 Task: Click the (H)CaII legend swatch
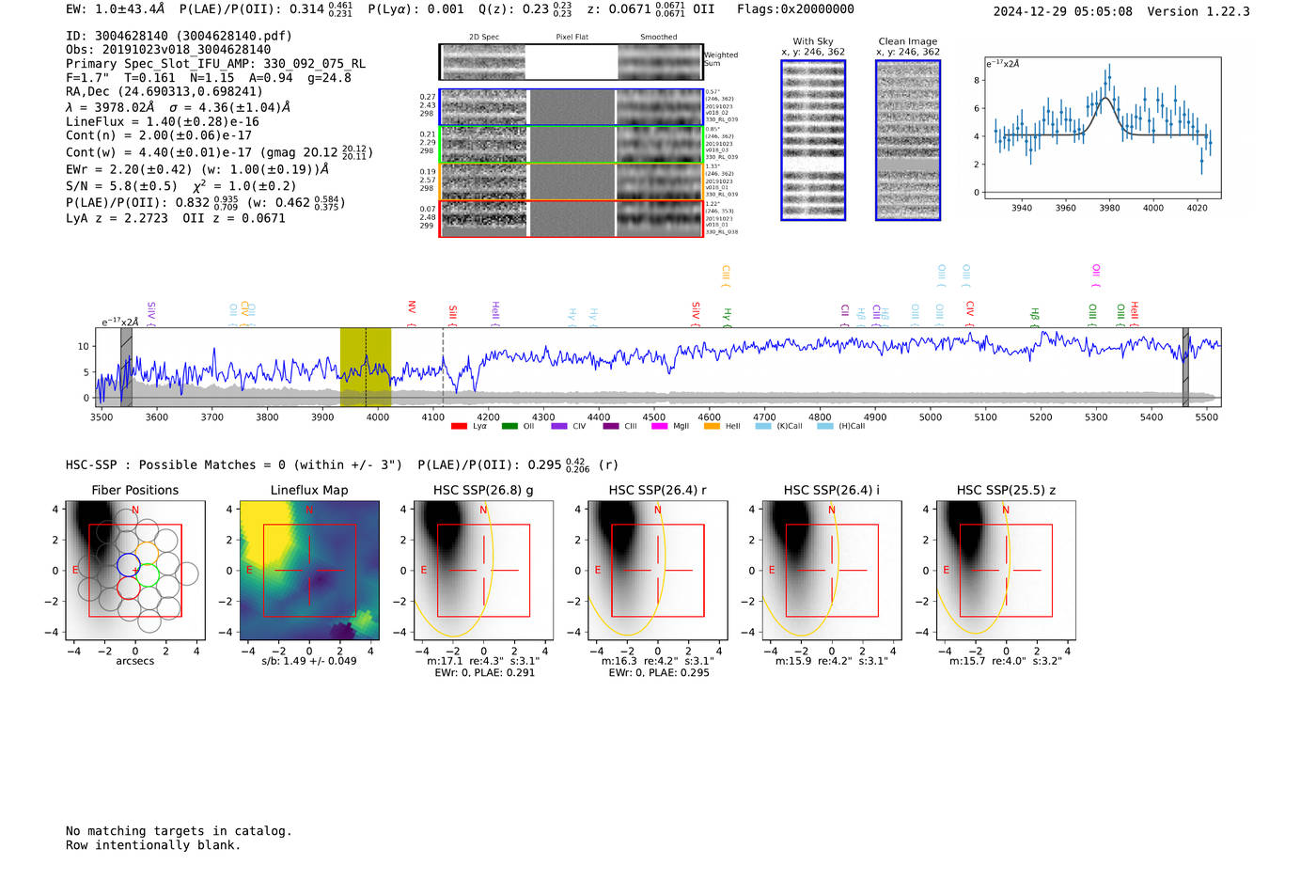tap(825, 426)
